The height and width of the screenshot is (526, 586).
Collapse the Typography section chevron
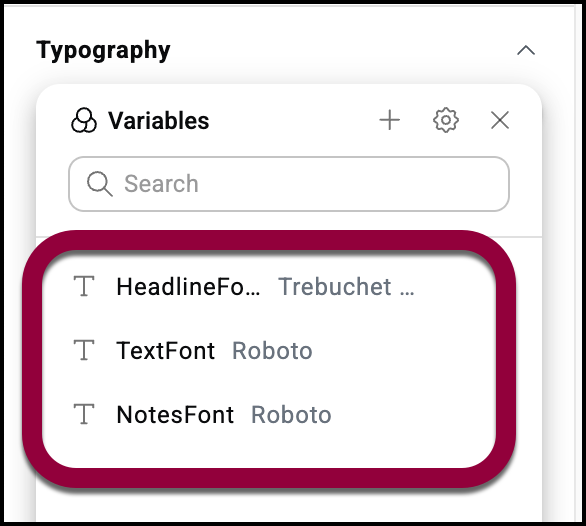(x=526, y=50)
